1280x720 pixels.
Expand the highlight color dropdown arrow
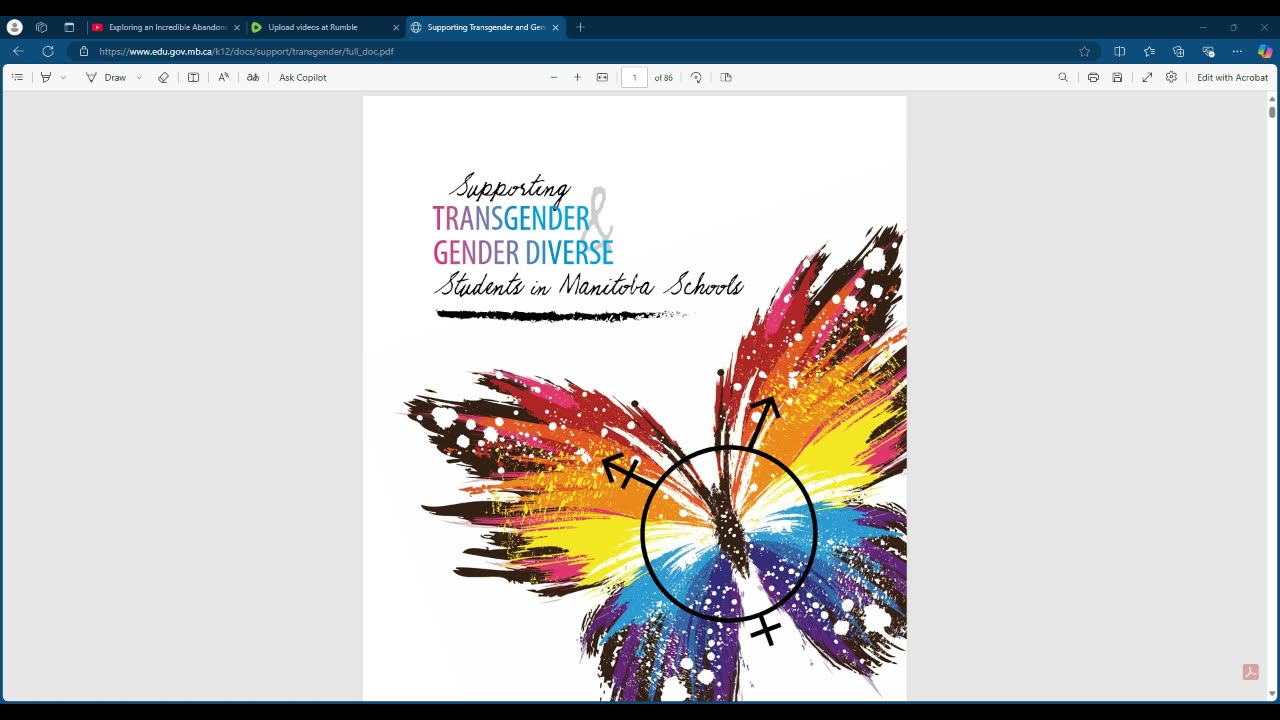coord(63,77)
